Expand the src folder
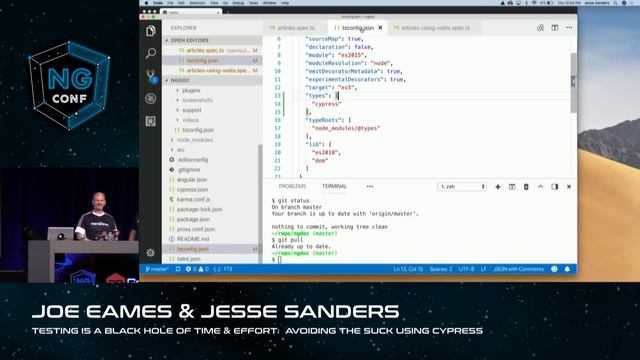The width and height of the screenshot is (640, 360). [180, 150]
